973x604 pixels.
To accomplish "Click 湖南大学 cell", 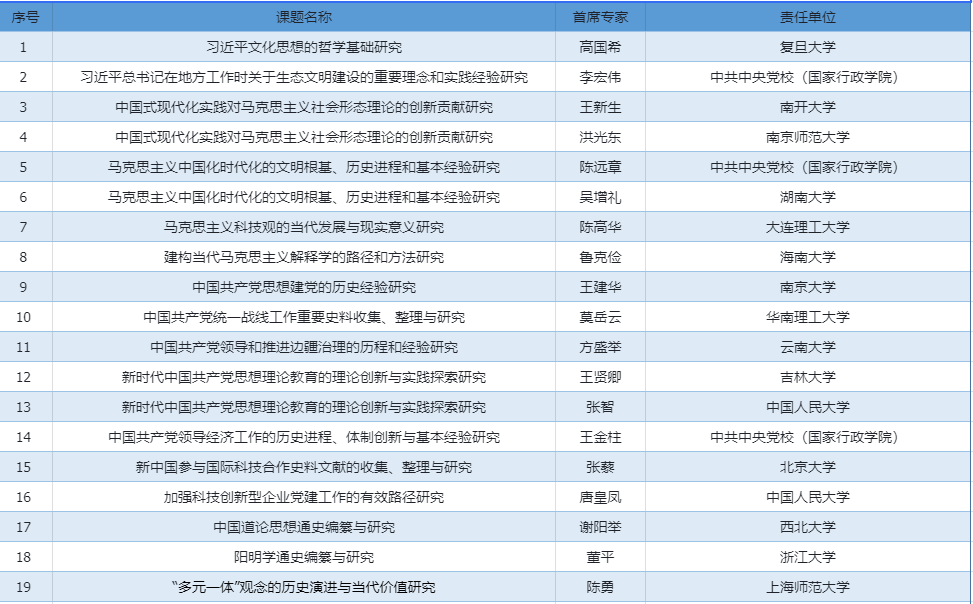I will (807, 197).
